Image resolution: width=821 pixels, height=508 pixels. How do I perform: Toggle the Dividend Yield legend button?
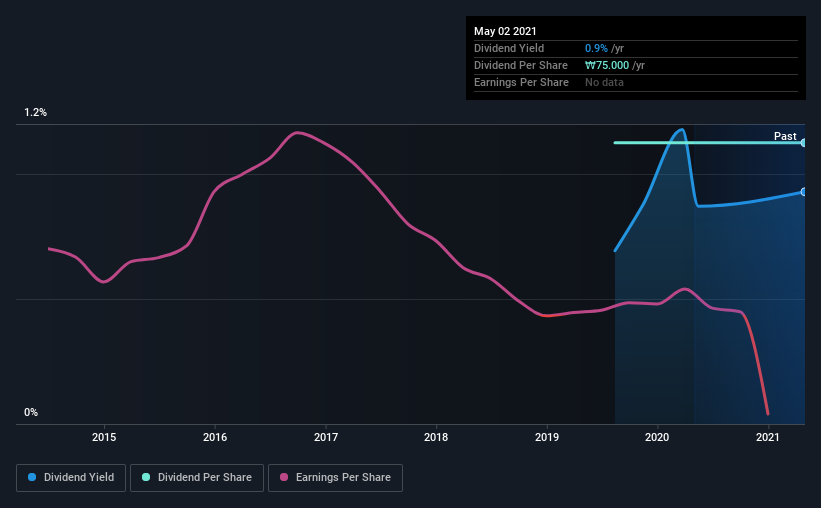point(71,478)
